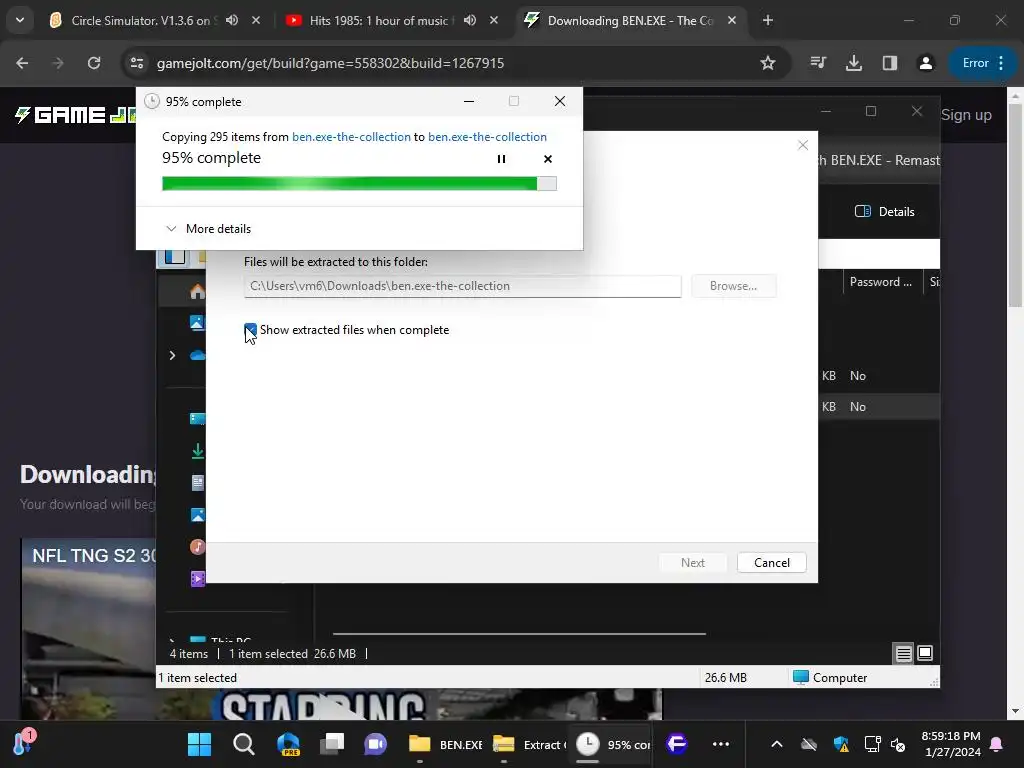
Task: Click the Next button in extract dialog
Action: [x=692, y=562]
